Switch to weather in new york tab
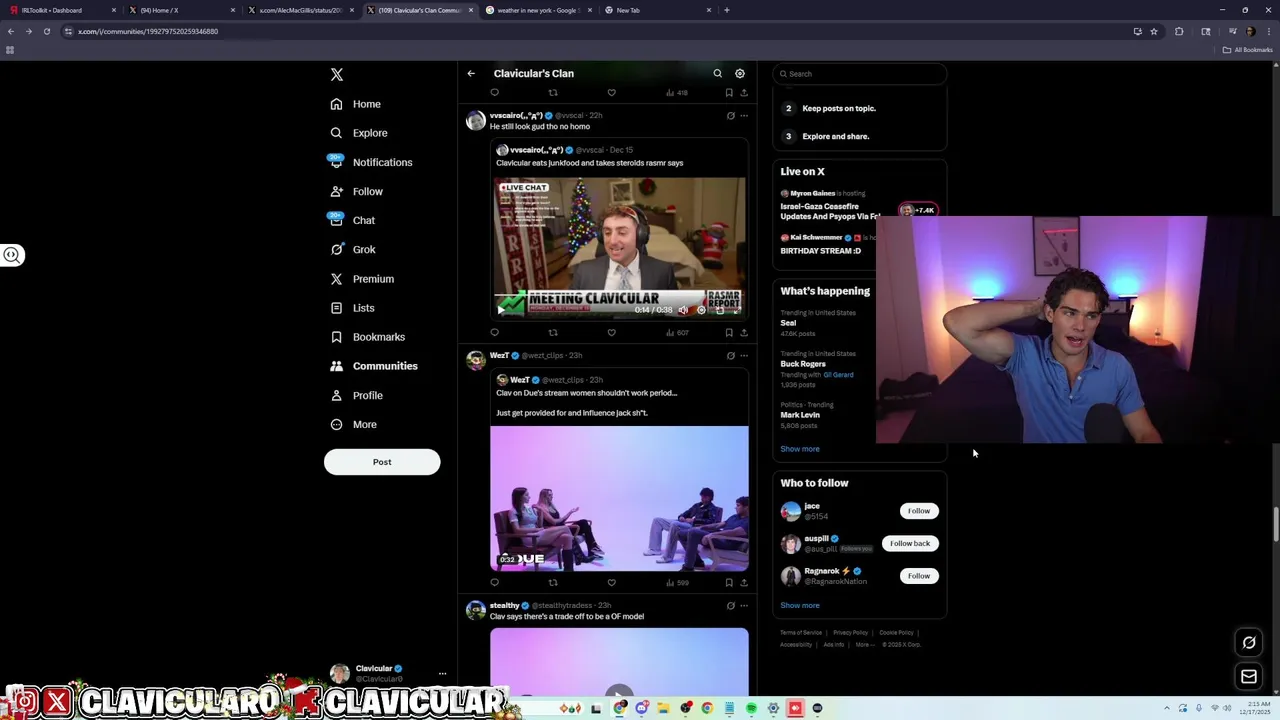 tap(540, 10)
